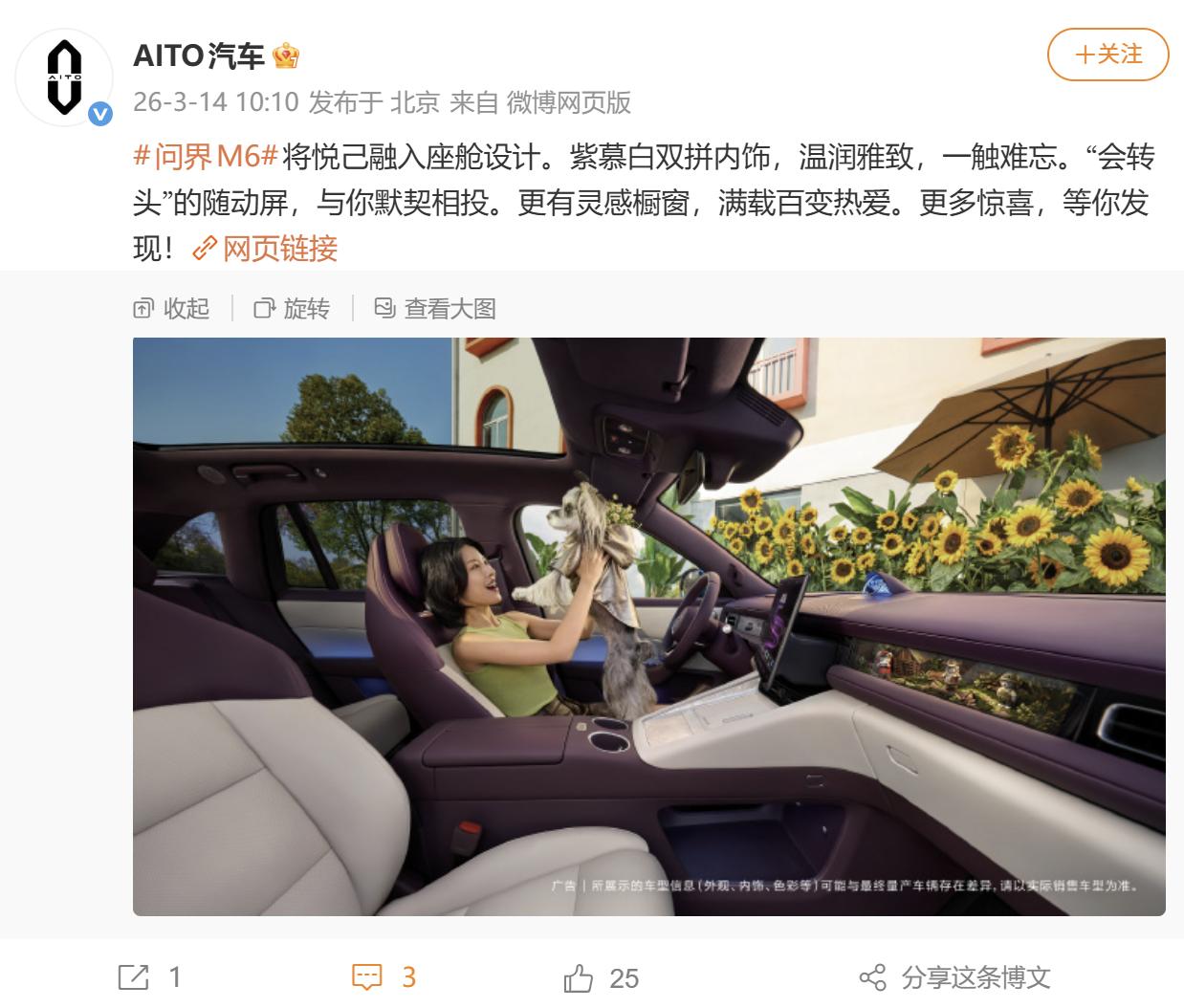Open the #问界M6# hashtag topic
1184x1008 pixels.
(x=205, y=156)
